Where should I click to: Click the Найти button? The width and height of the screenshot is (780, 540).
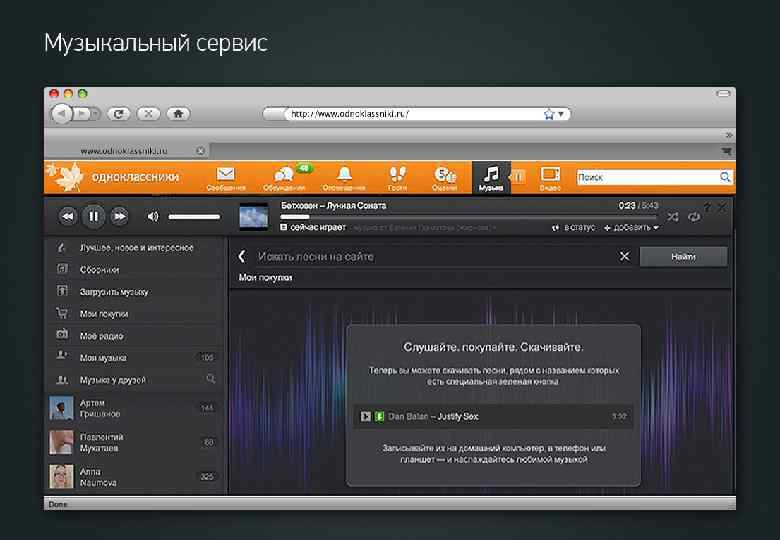(683, 257)
